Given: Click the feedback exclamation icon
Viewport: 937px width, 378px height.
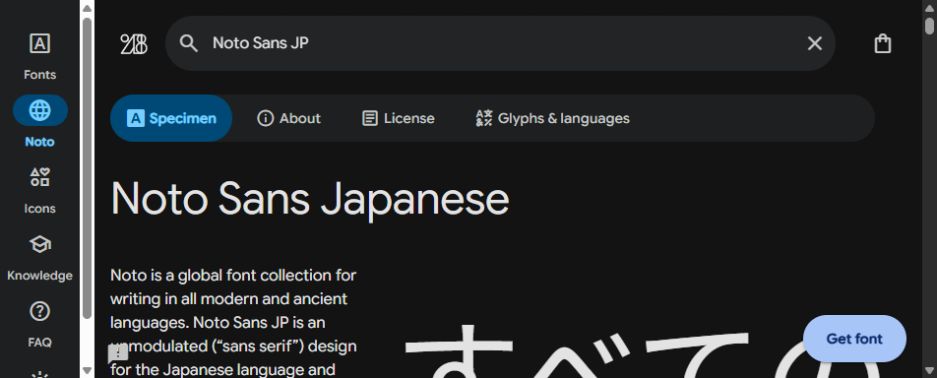Looking at the screenshot, I should (118, 353).
